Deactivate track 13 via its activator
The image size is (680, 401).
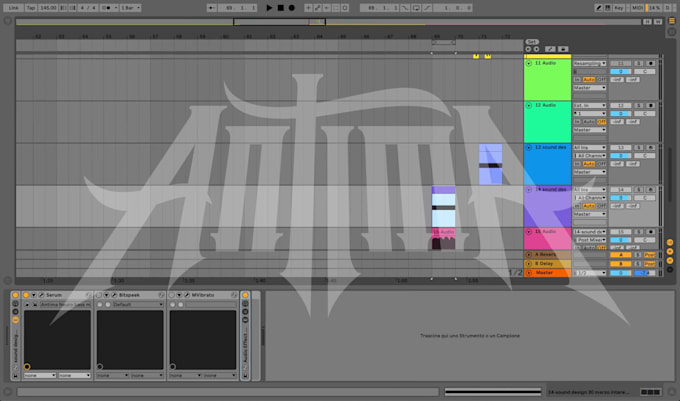pyautogui.click(x=621, y=147)
